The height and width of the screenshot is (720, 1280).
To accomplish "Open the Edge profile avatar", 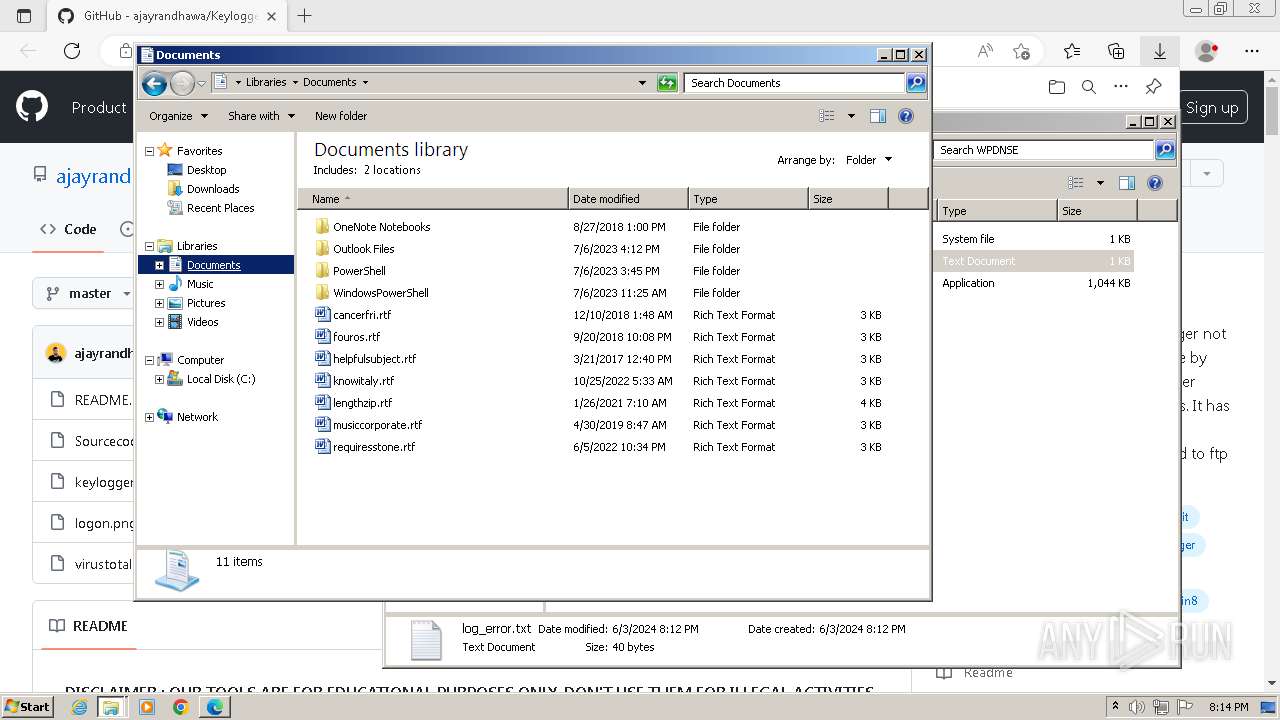I will tap(1207, 51).
